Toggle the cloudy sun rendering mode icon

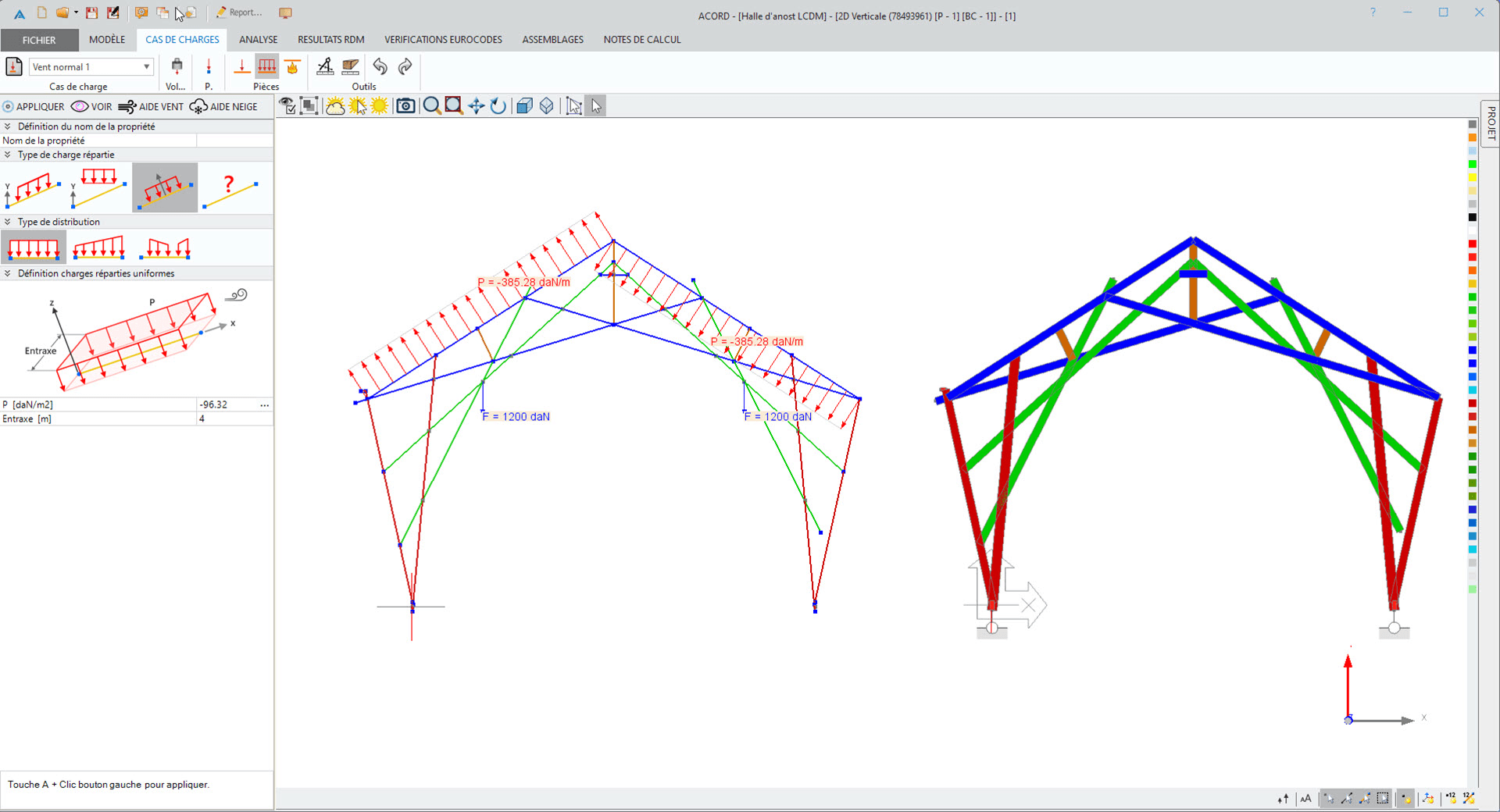tap(335, 106)
